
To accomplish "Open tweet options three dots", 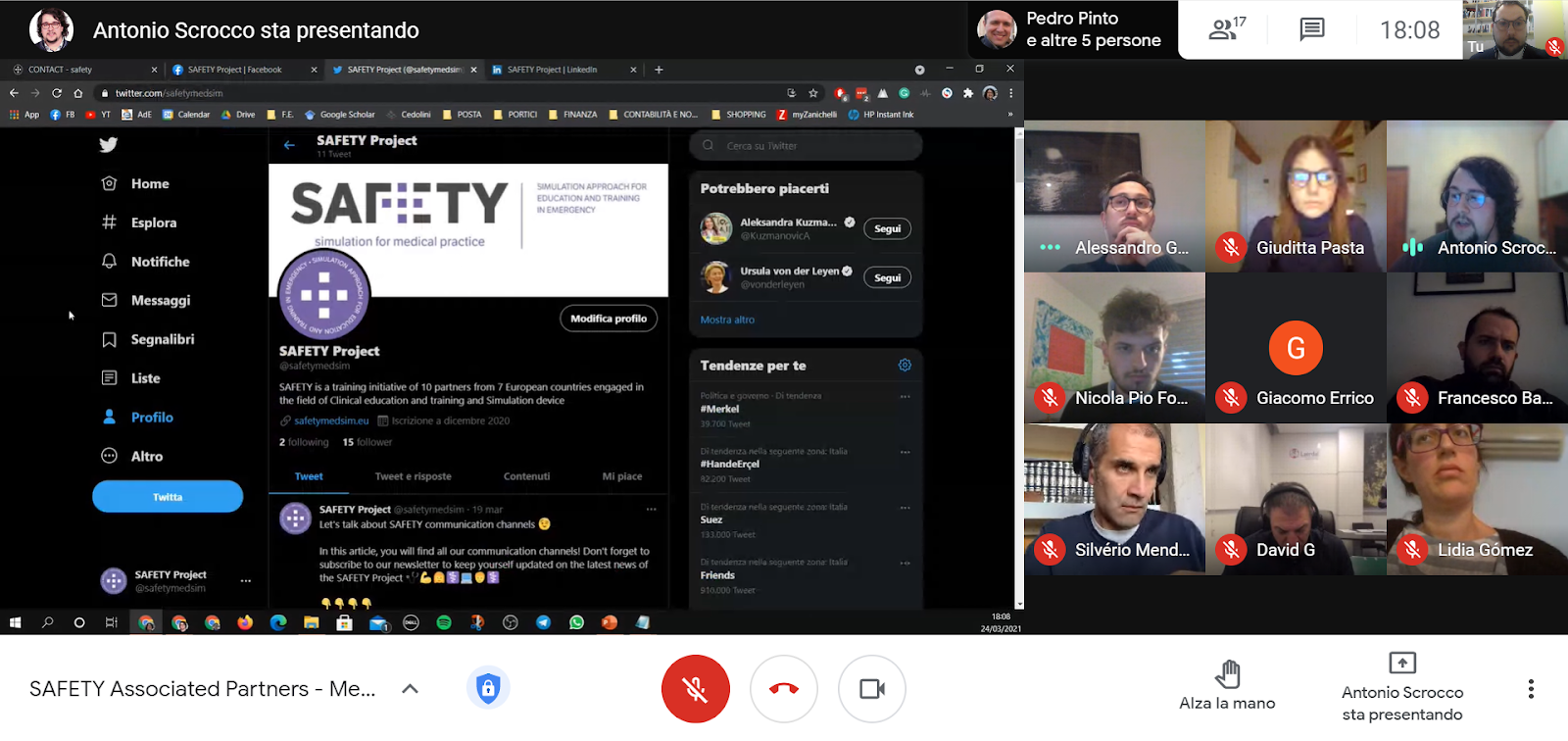I will pos(652,510).
